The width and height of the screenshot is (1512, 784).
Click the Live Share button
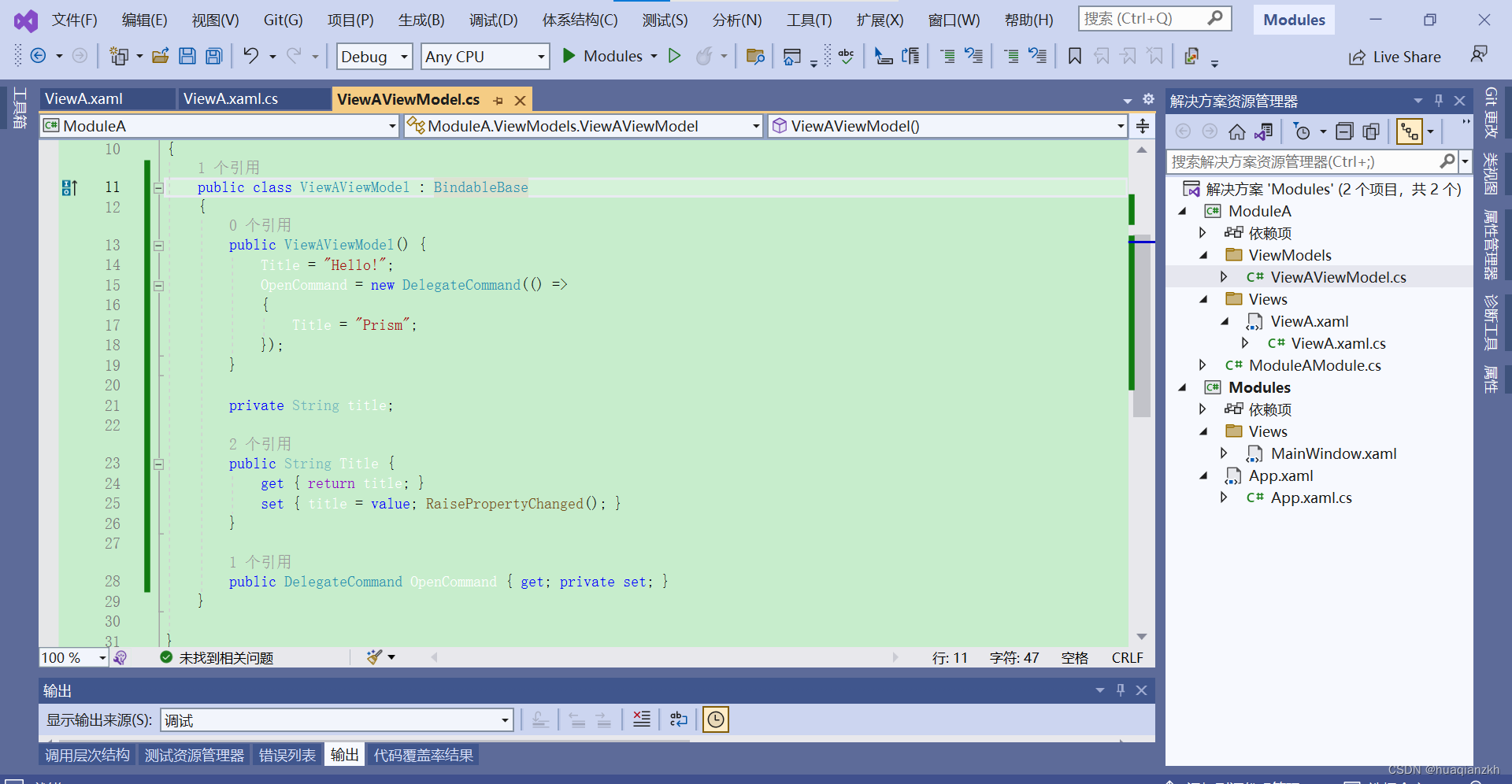coord(1395,56)
